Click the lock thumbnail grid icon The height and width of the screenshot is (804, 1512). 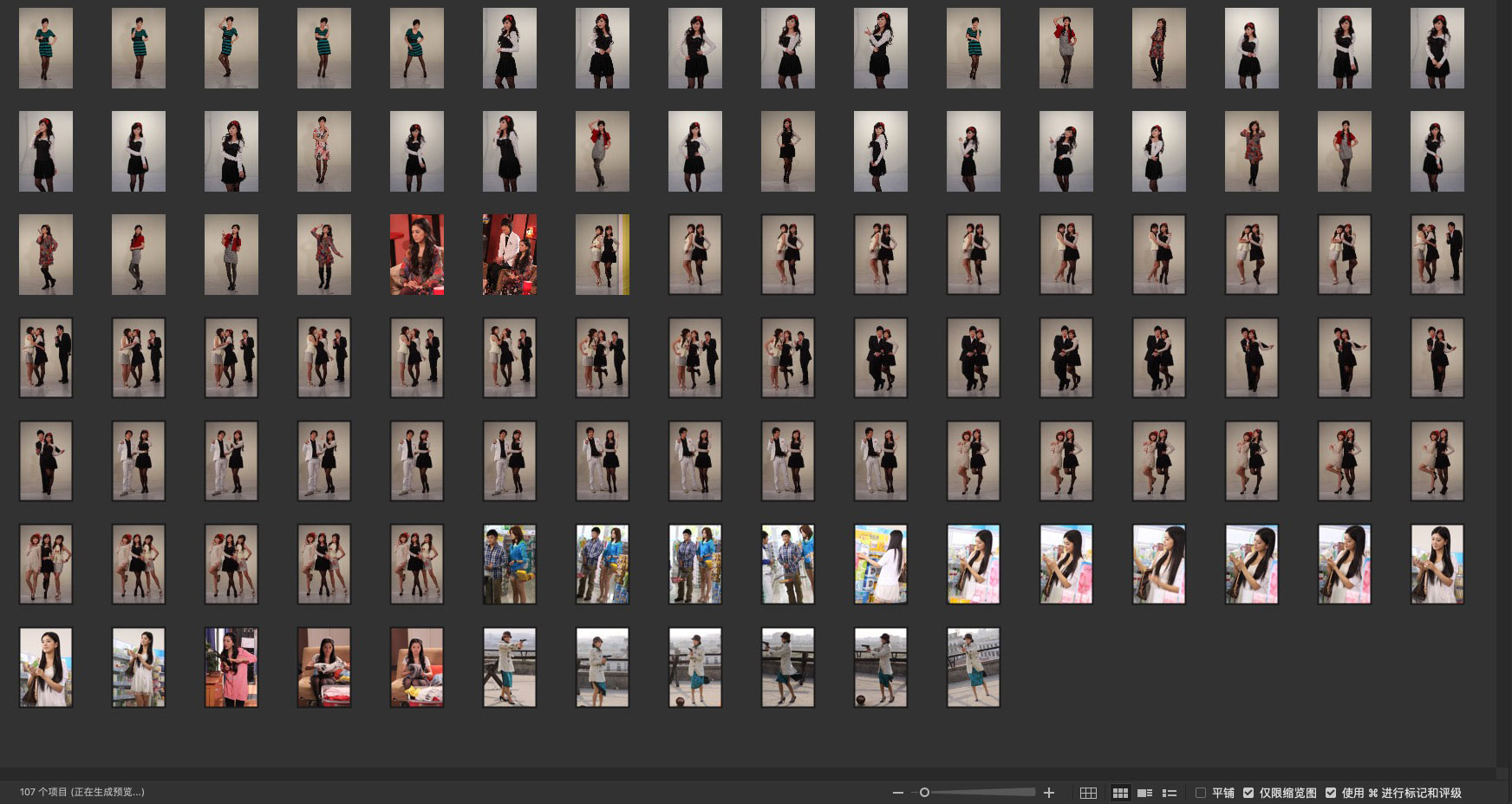click(1088, 793)
